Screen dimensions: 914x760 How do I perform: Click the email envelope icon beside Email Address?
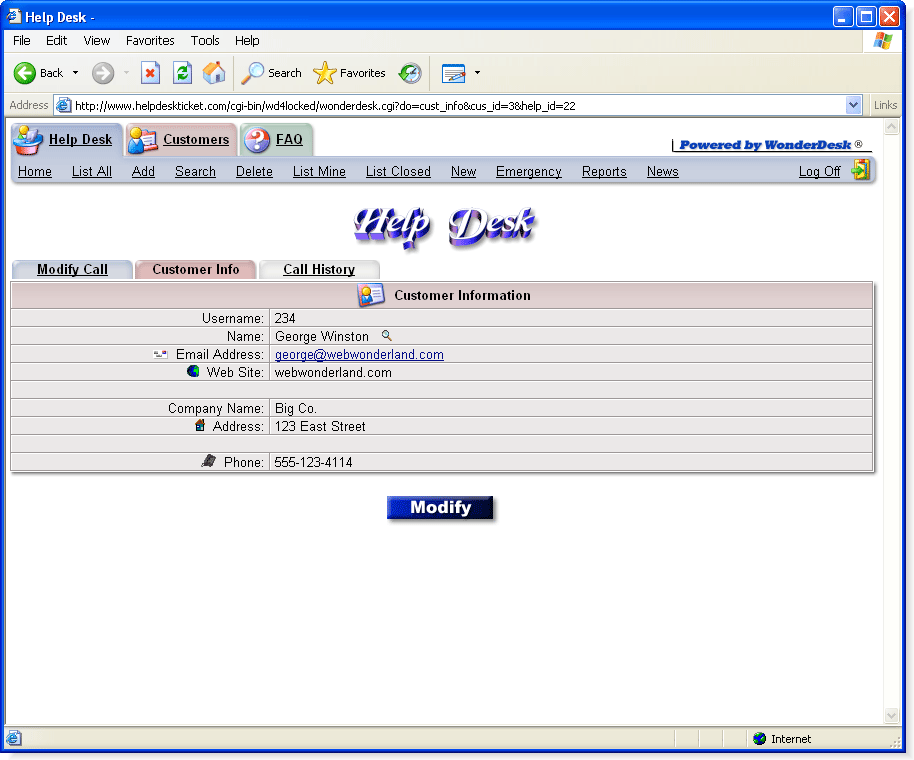pyautogui.click(x=160, y=354)
